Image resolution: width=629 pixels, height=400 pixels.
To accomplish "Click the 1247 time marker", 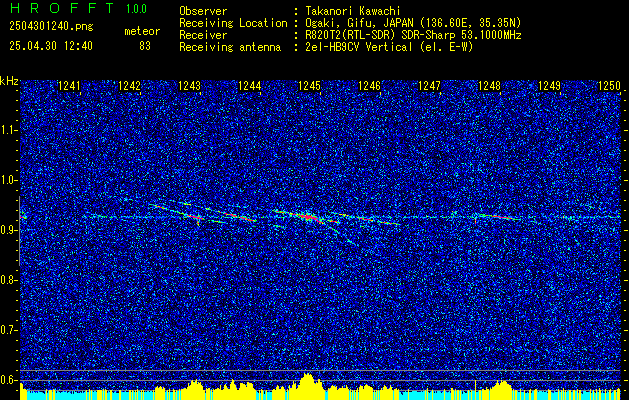I will tap(429, 86).
